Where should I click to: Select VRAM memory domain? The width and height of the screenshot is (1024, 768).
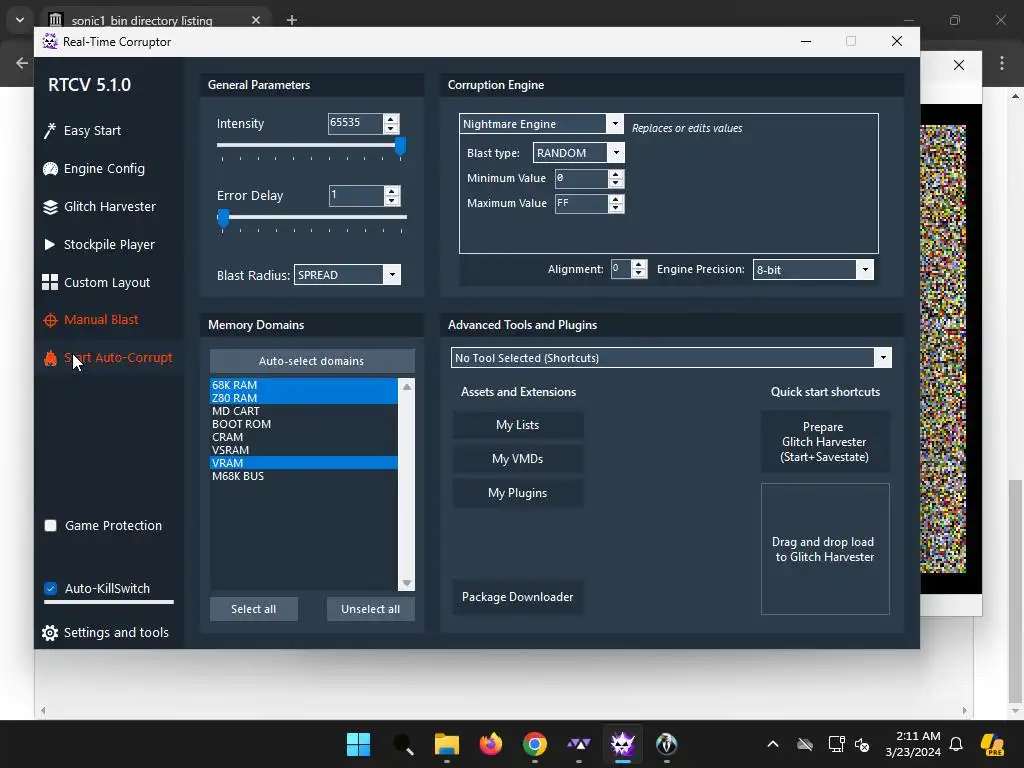coord(304,463)
